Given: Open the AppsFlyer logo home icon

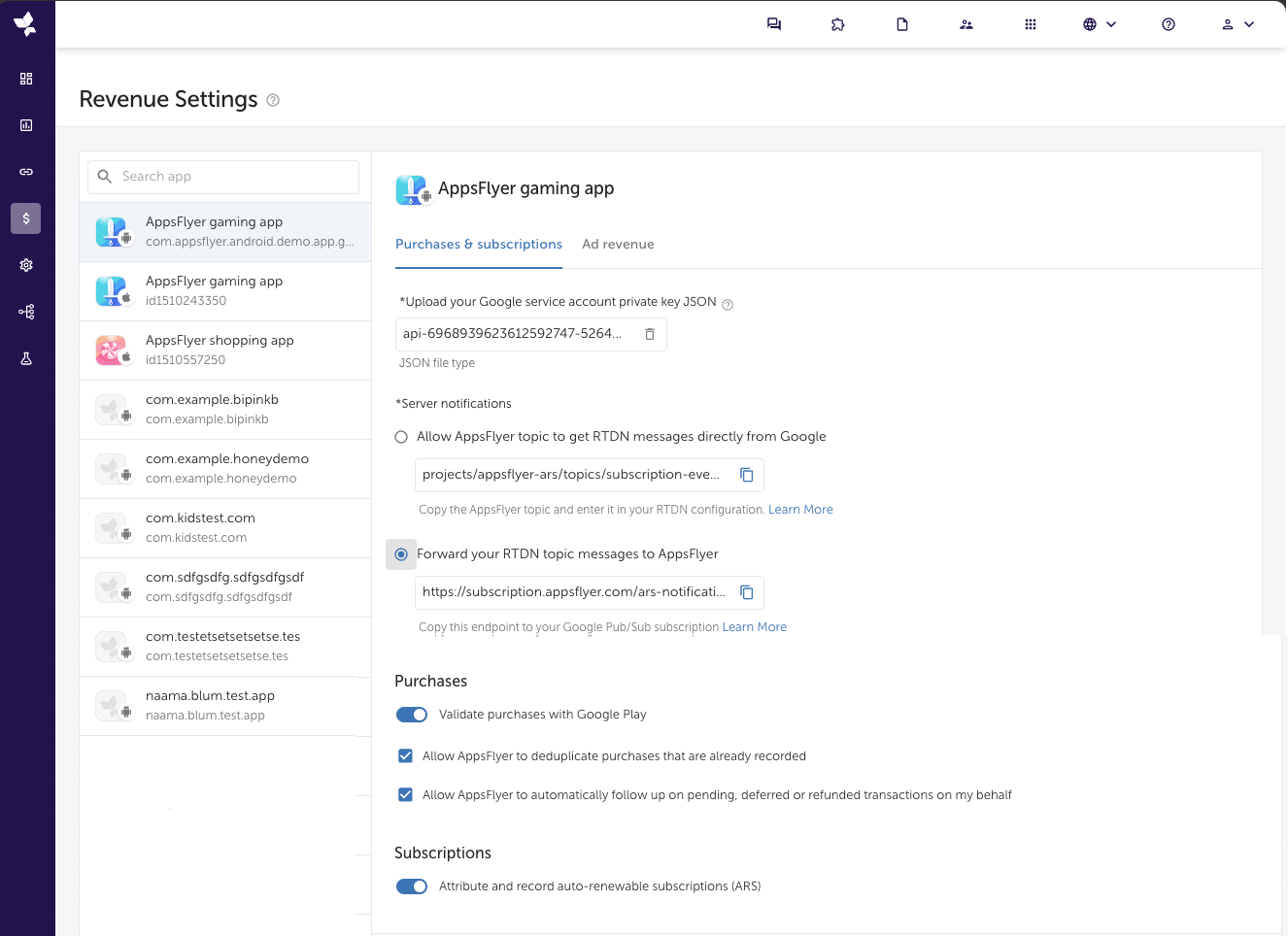Looking at the screenshot, I should (26, 24).
